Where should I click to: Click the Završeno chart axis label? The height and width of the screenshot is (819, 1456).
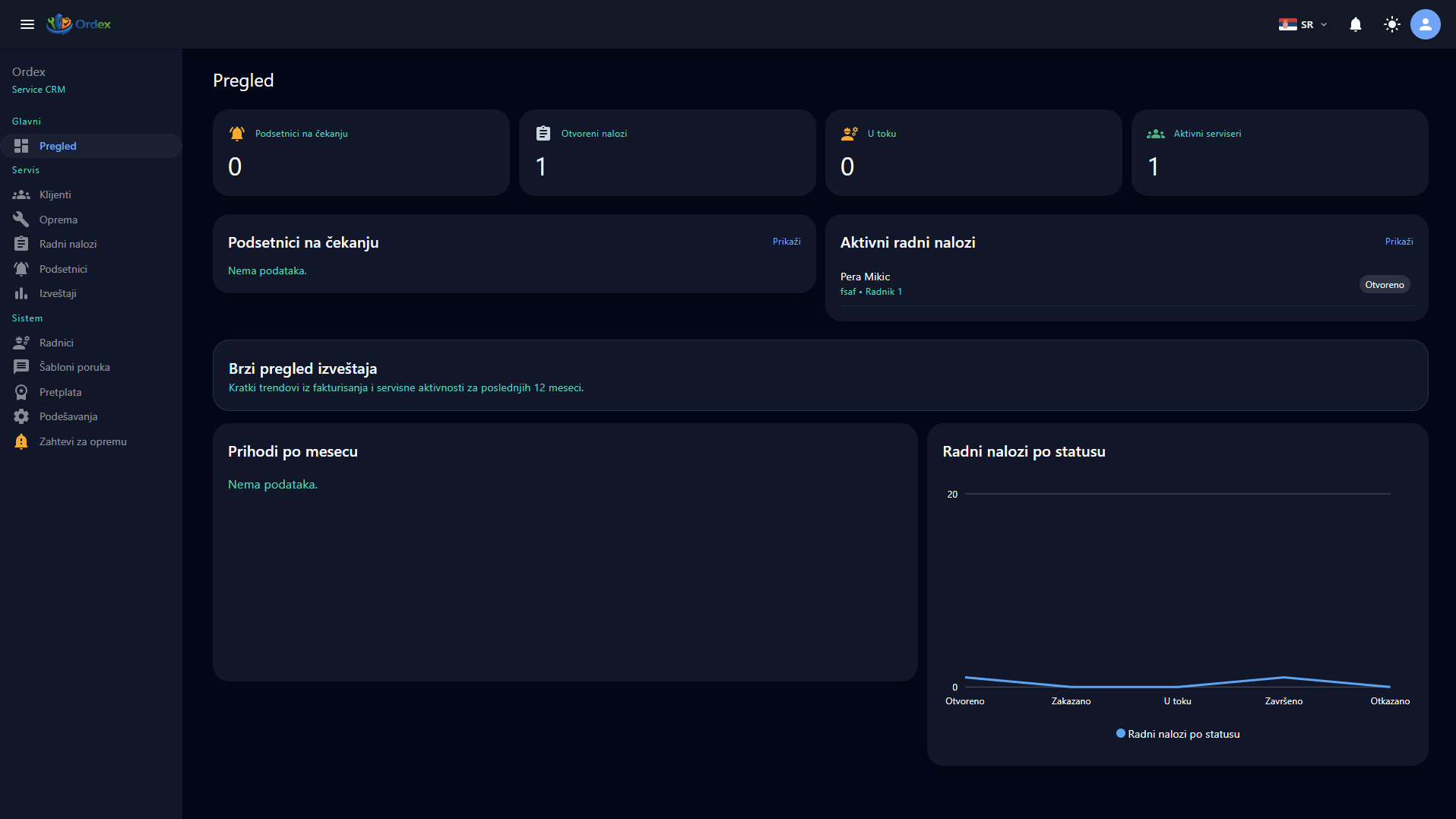click(x=1283, y=701)
